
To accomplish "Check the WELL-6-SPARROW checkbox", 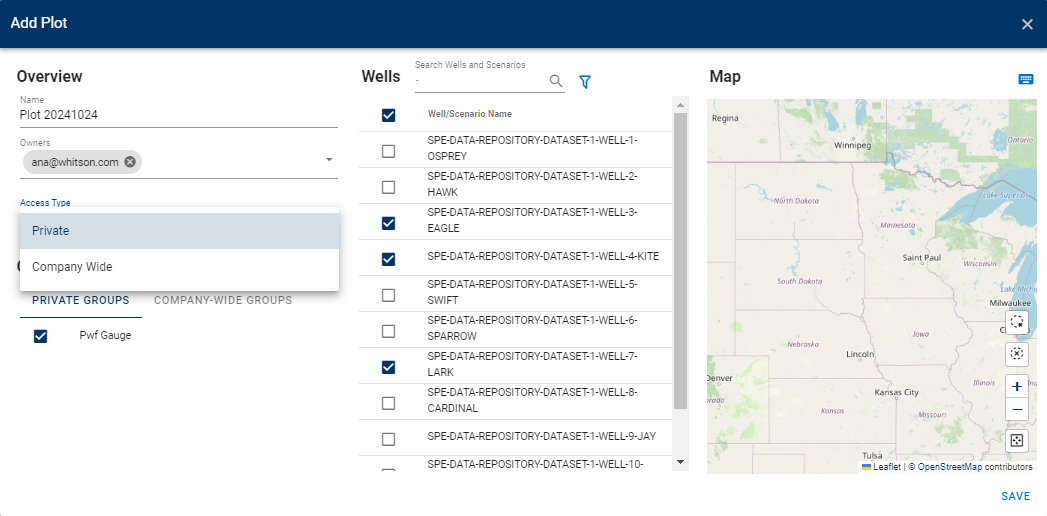I will [x=388, y=331].
